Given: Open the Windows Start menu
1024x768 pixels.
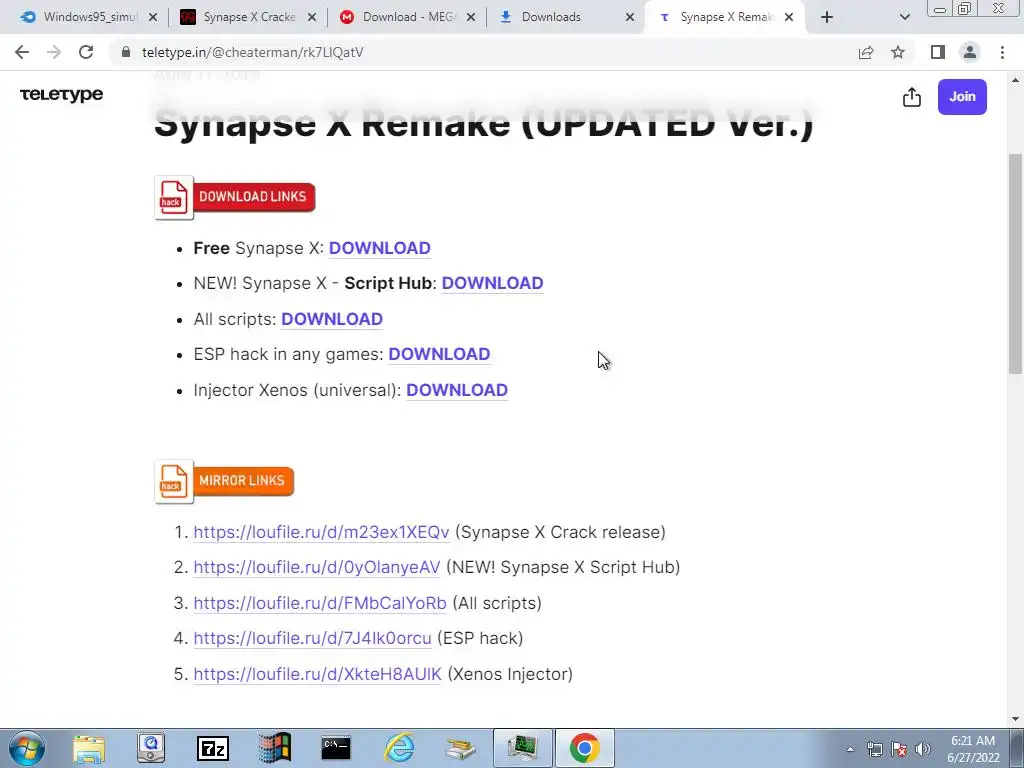Looking at the screenshot, I should pyautogui.click(x=27, y=748).
